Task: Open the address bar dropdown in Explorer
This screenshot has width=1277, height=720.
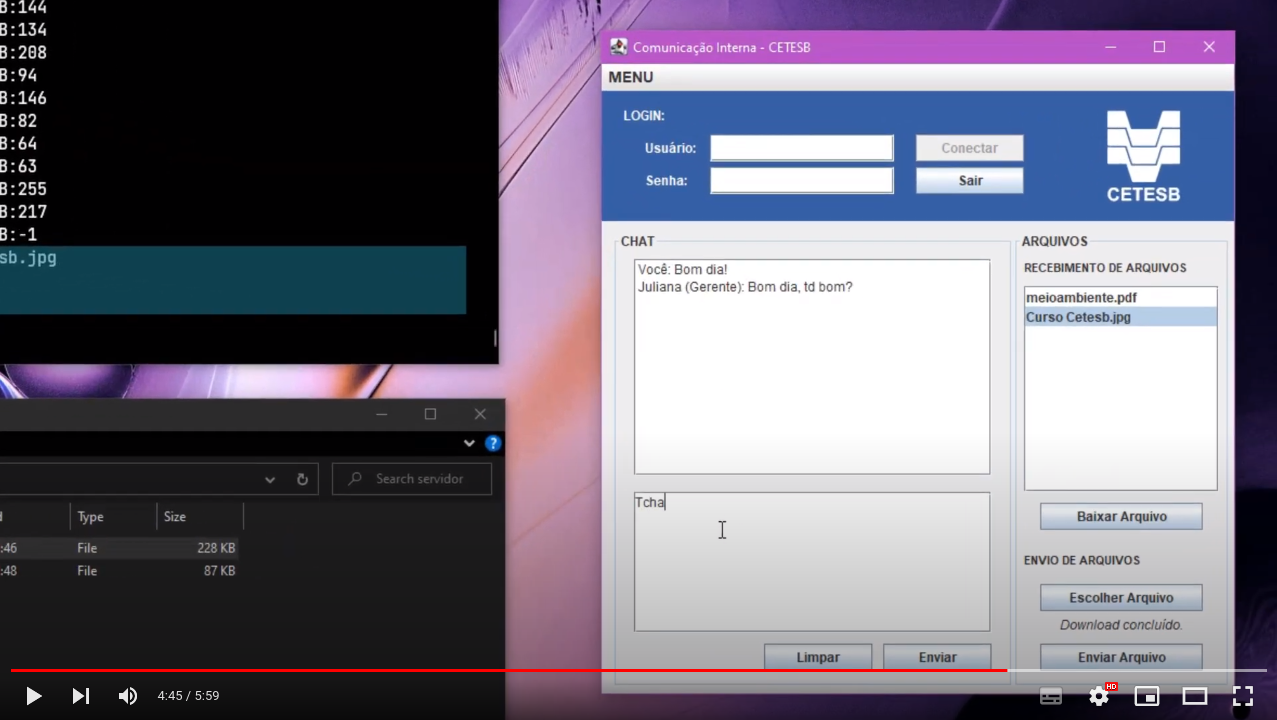Action: [269, 478]
